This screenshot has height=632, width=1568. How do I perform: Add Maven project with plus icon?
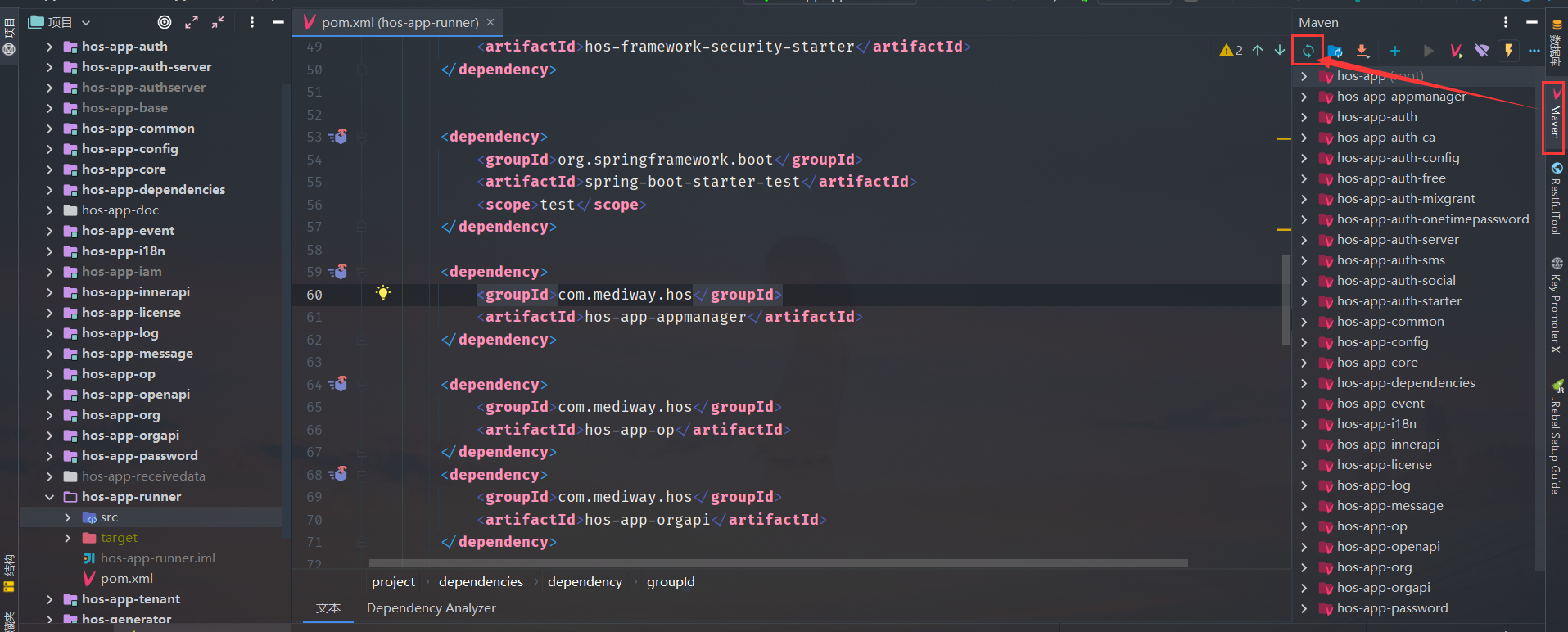1395,51
